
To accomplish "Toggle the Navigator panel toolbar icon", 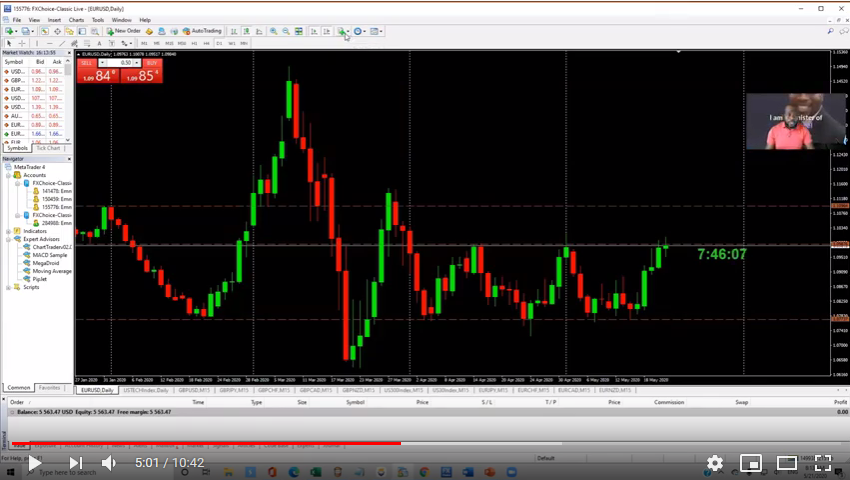I will coord(69,31).
